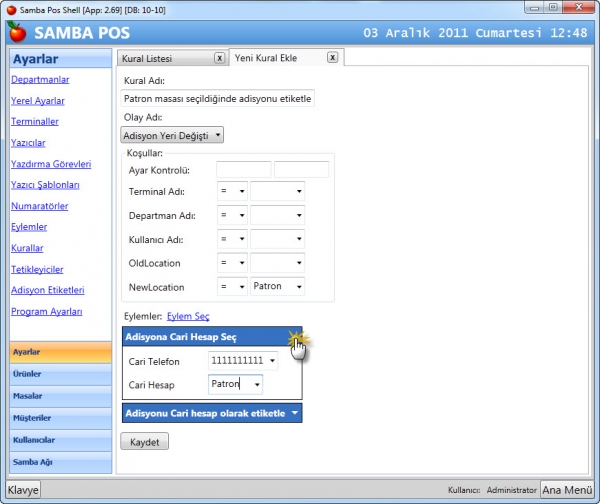Open Yazdırma Görevleri link
The height and width of the screenshot is (504, 600).
51,164
